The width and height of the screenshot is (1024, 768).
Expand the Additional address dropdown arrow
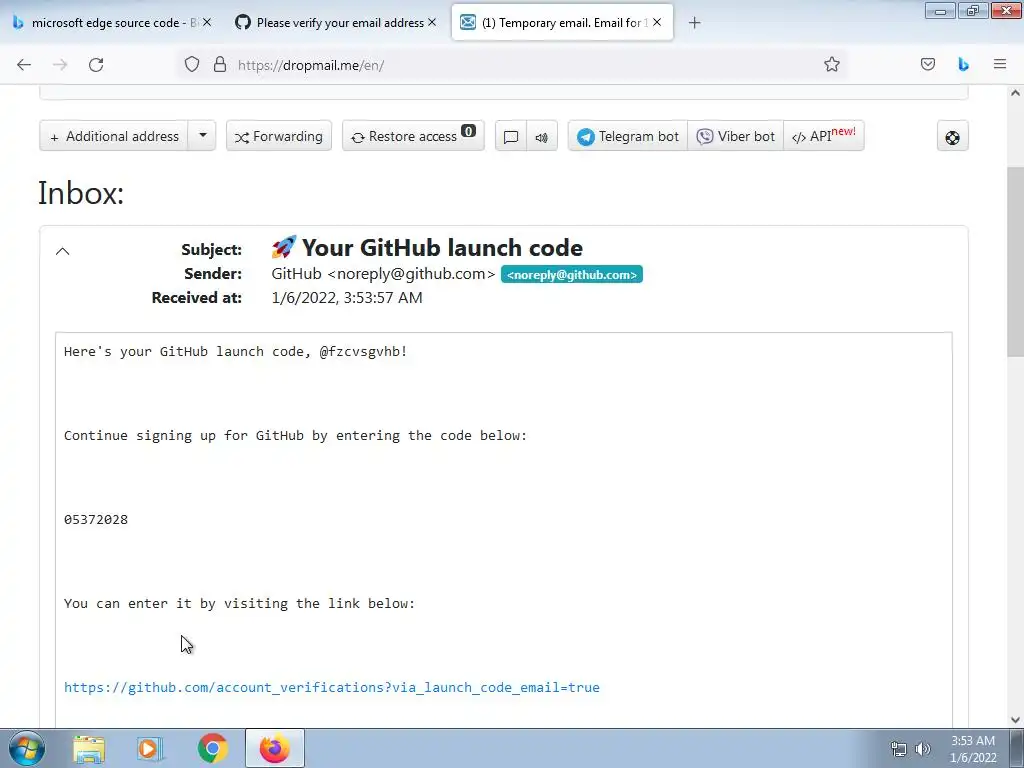tap(202, 136)
